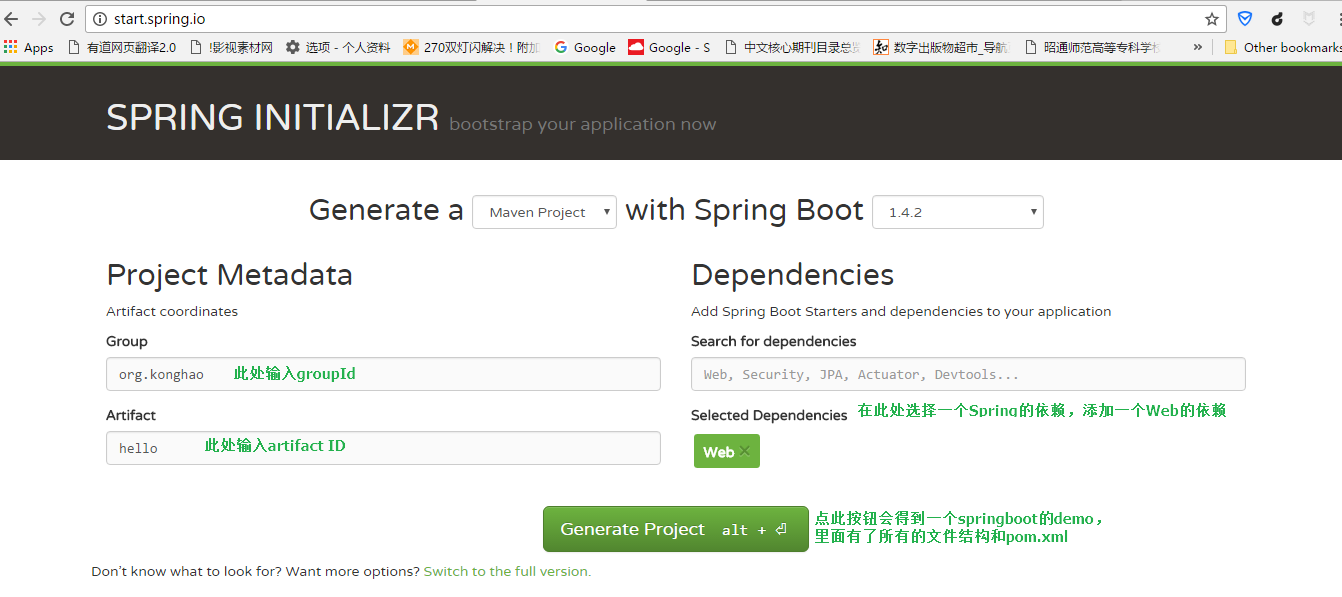Click Switch to the full version link
1342x597 pixels.
pos(507,572)
